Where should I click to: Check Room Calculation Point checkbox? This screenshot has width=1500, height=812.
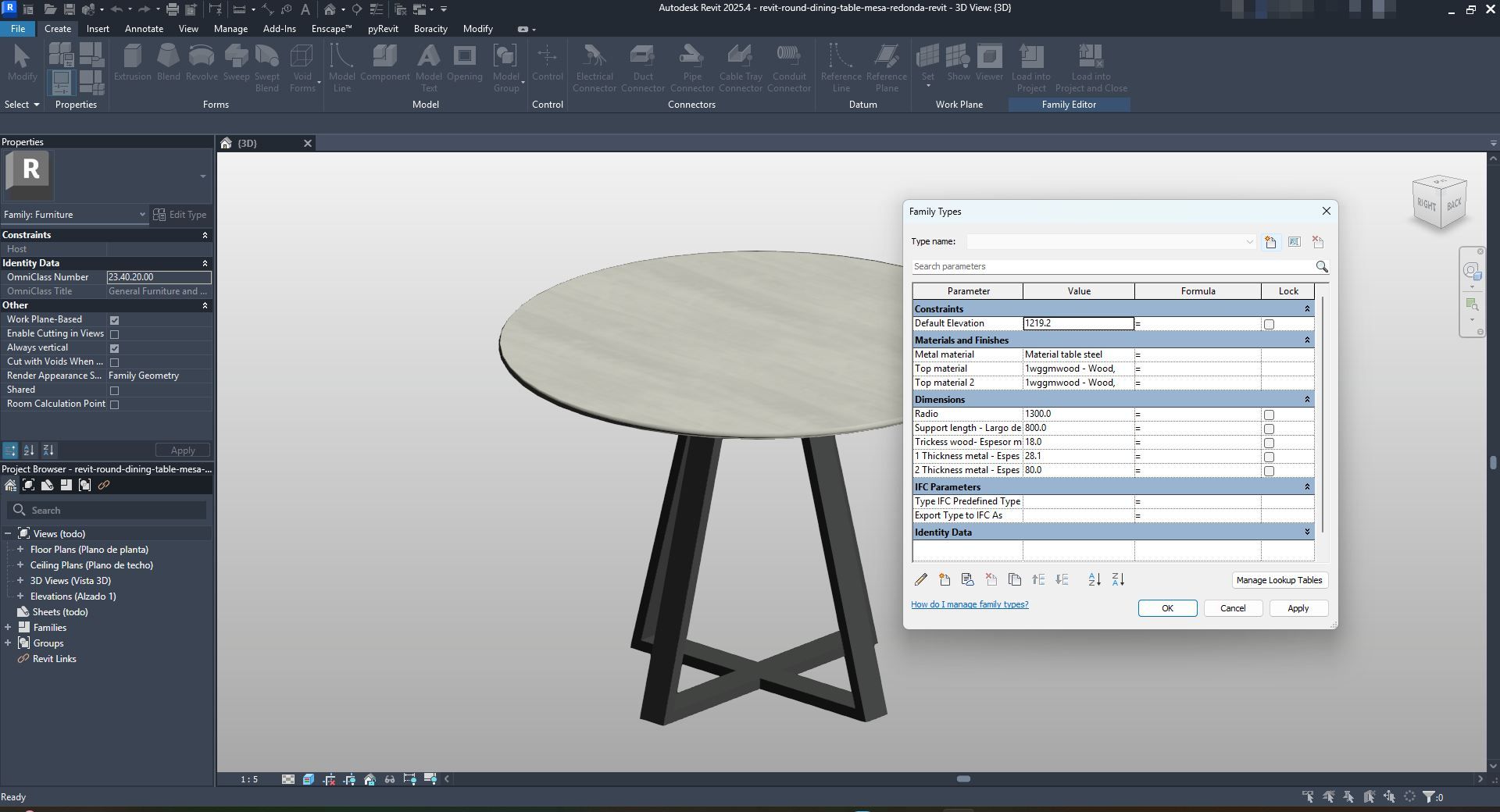point(115,404)
